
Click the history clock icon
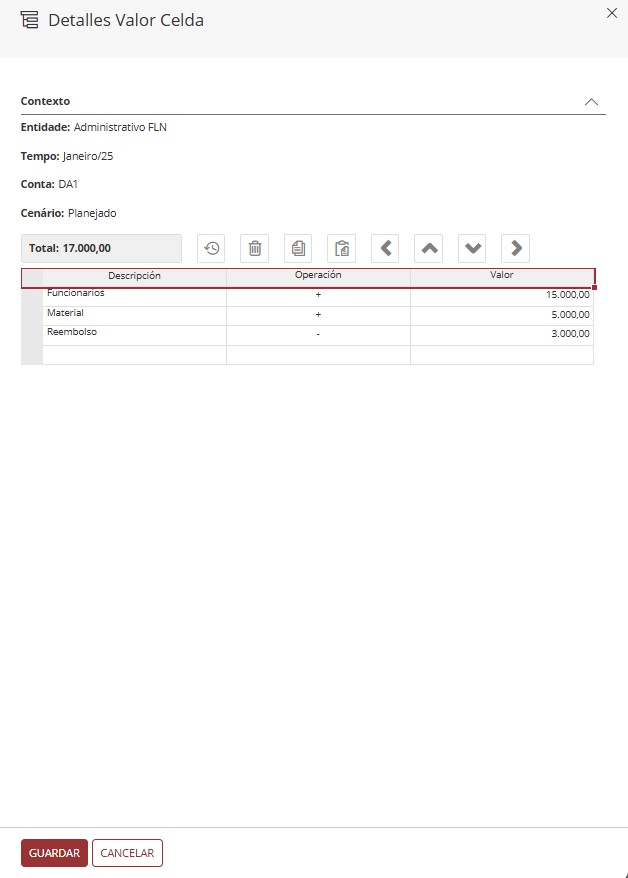pos(211,248)
